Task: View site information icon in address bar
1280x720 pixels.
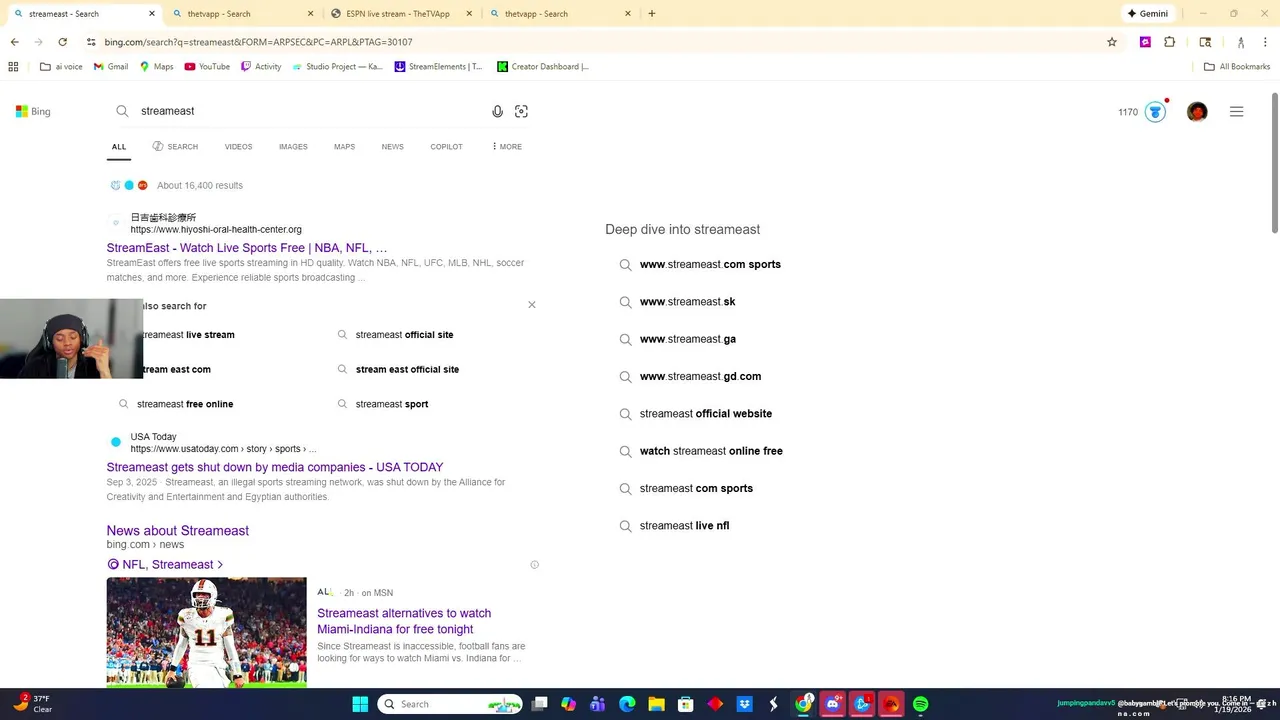Action: coord(90,42)
